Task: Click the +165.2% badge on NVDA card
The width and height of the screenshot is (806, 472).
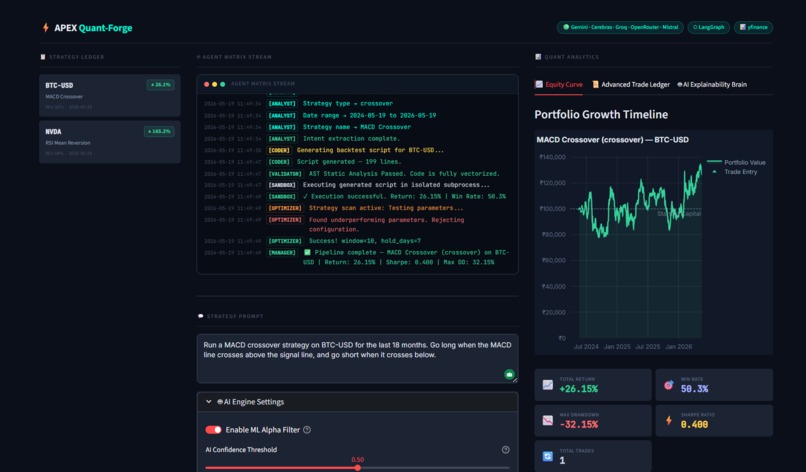Action: click(x=159, y=131)
